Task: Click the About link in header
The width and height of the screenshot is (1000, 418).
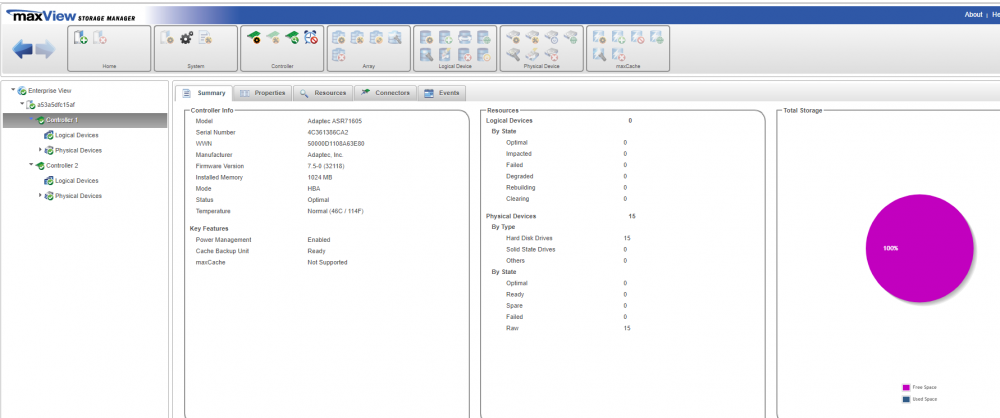Action: [973, 15]
